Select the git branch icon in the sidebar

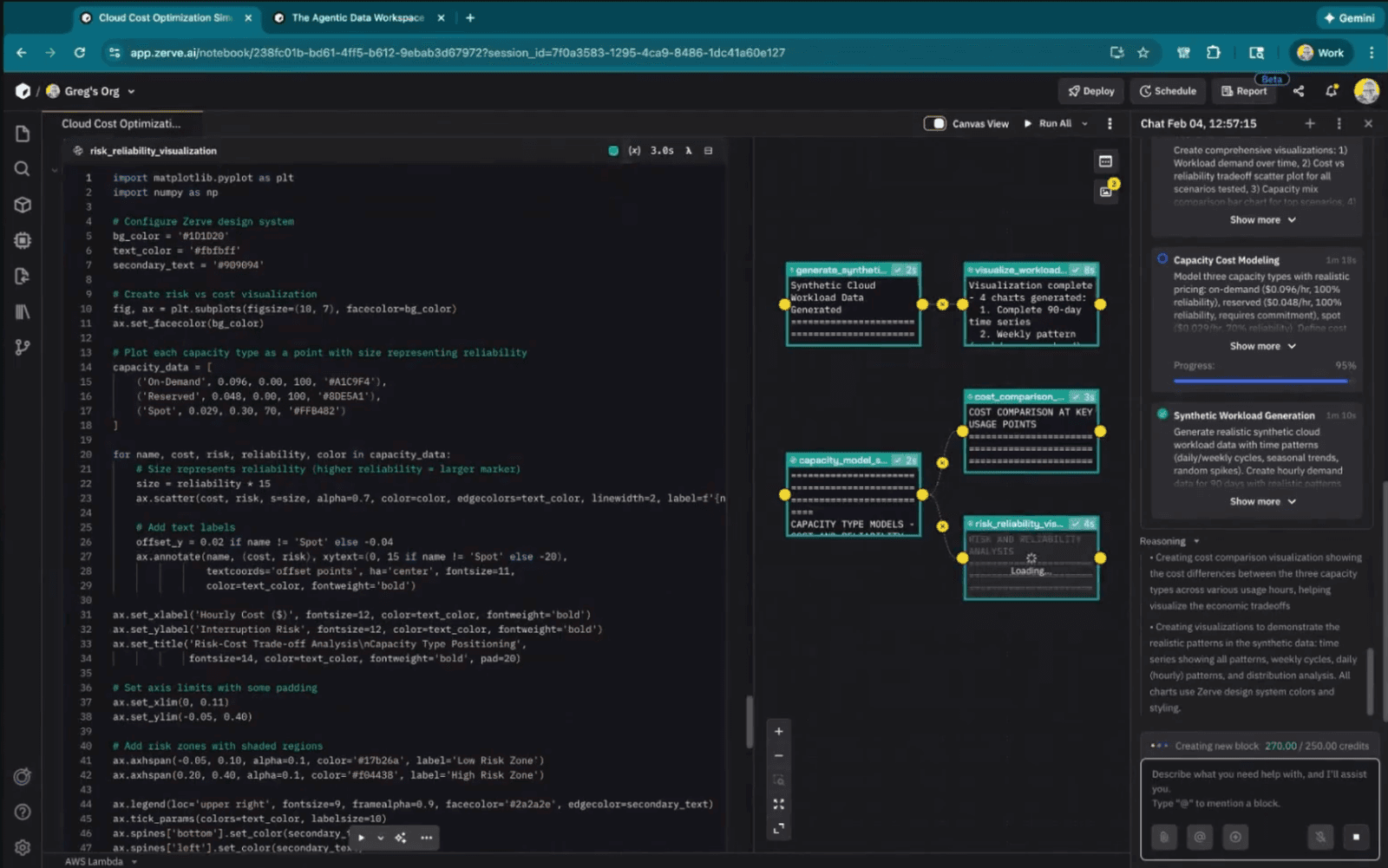click(22, 347)
